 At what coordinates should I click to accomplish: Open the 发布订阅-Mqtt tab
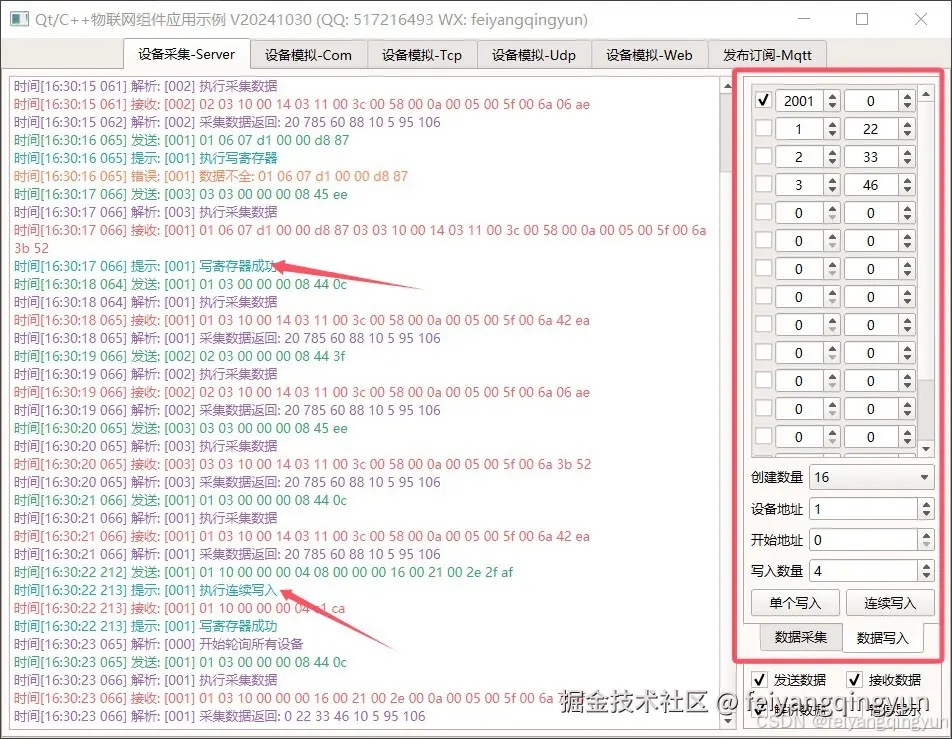pyautogui.click(x=767, y=55)
